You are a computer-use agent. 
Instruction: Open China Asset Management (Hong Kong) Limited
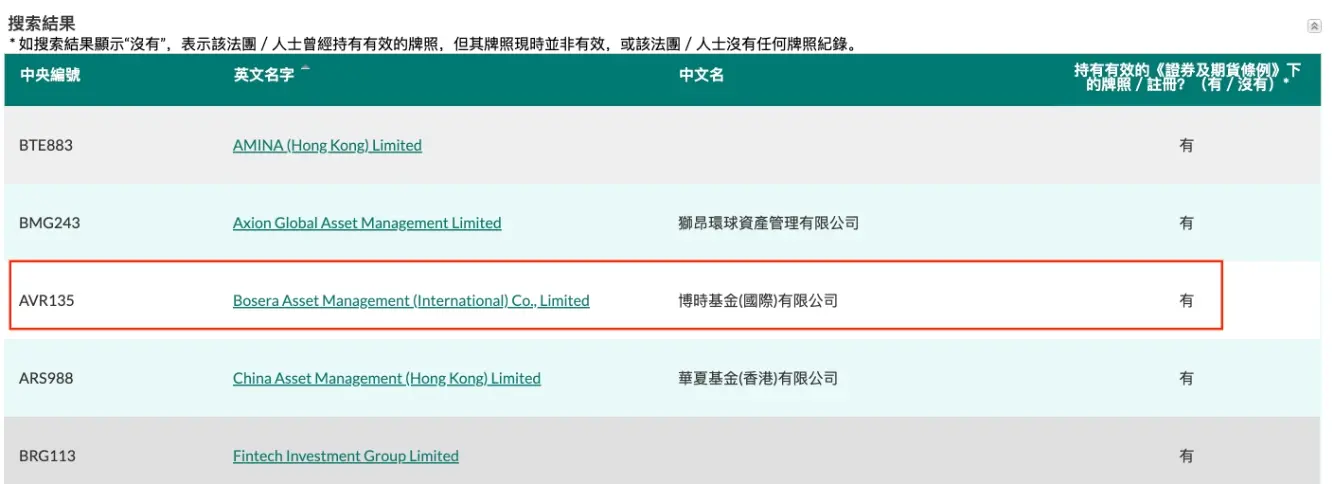[386, 378]
